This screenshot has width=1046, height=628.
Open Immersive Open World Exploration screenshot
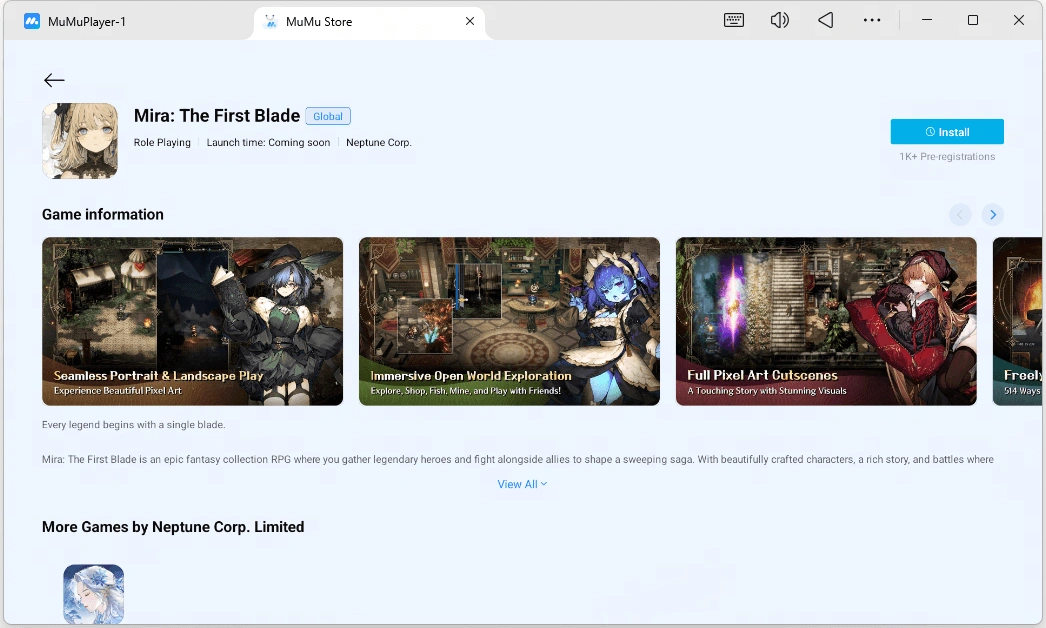pyautogui.click(x=509, y=321)
